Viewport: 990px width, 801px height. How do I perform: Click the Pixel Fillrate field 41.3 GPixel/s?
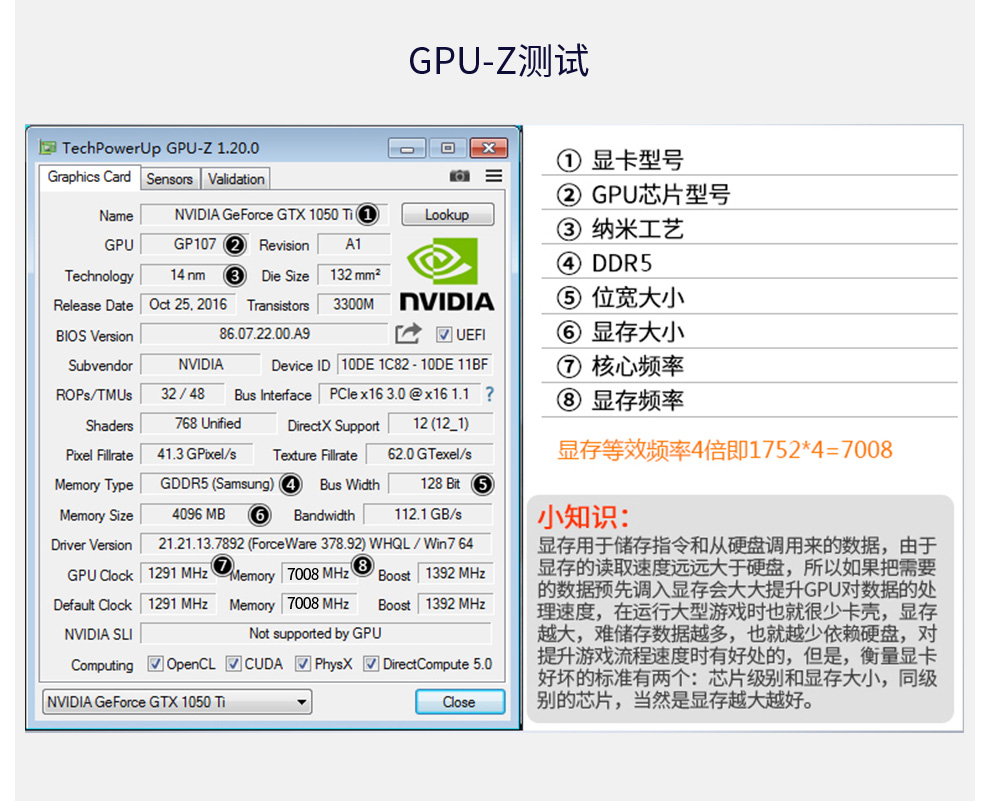(197, 454)
